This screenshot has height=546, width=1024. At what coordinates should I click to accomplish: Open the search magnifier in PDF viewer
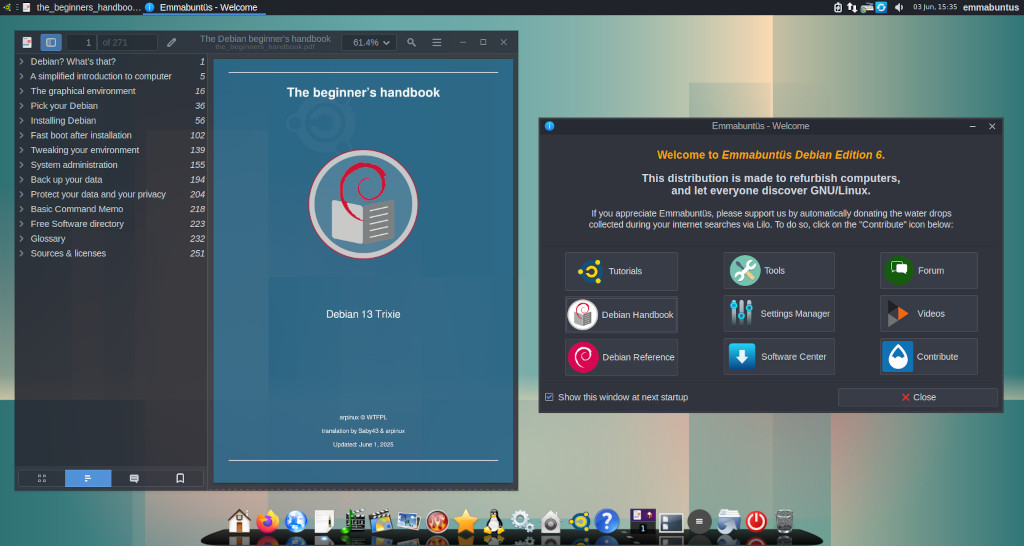[411, 42]
